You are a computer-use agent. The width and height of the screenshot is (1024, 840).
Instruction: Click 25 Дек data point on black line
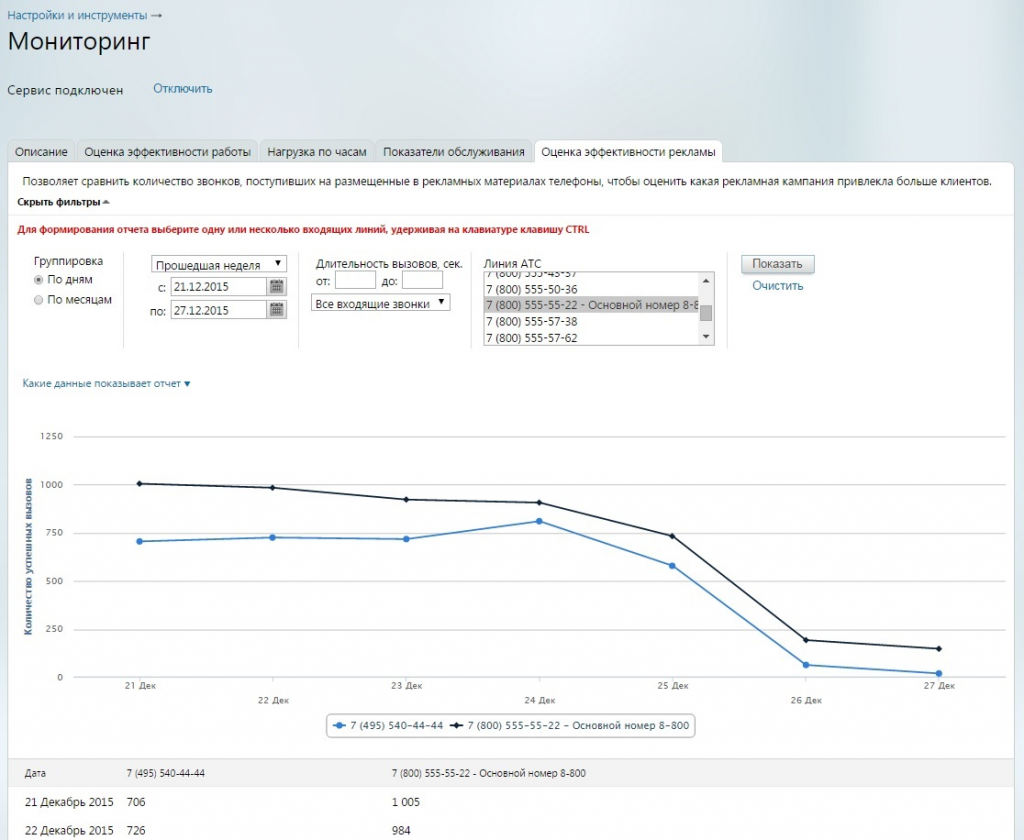(672, 536)
